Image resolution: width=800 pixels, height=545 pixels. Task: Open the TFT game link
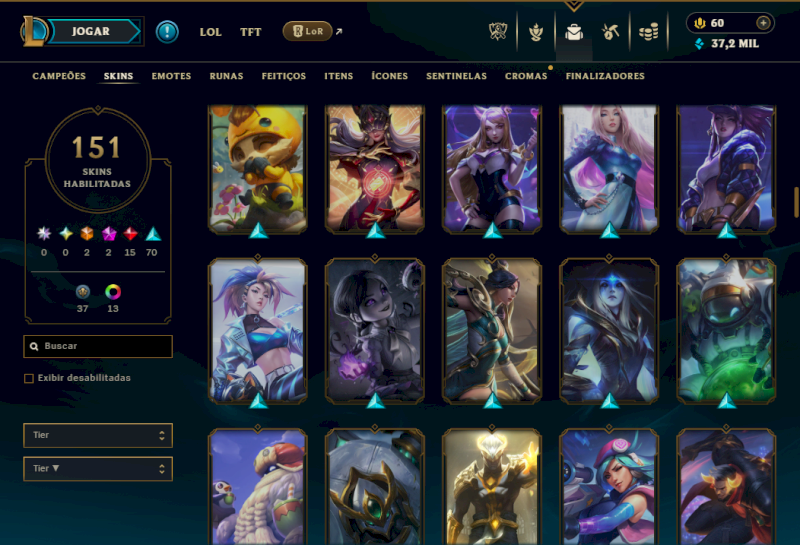[x=251, y=32]
